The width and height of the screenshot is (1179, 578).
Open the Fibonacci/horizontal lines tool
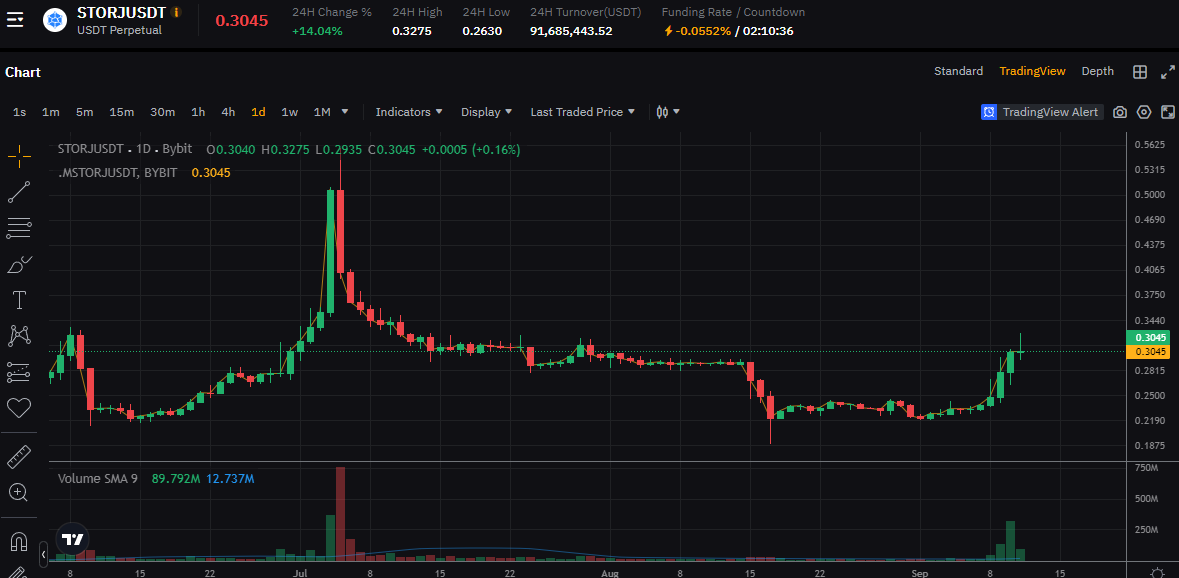[19, 228]
